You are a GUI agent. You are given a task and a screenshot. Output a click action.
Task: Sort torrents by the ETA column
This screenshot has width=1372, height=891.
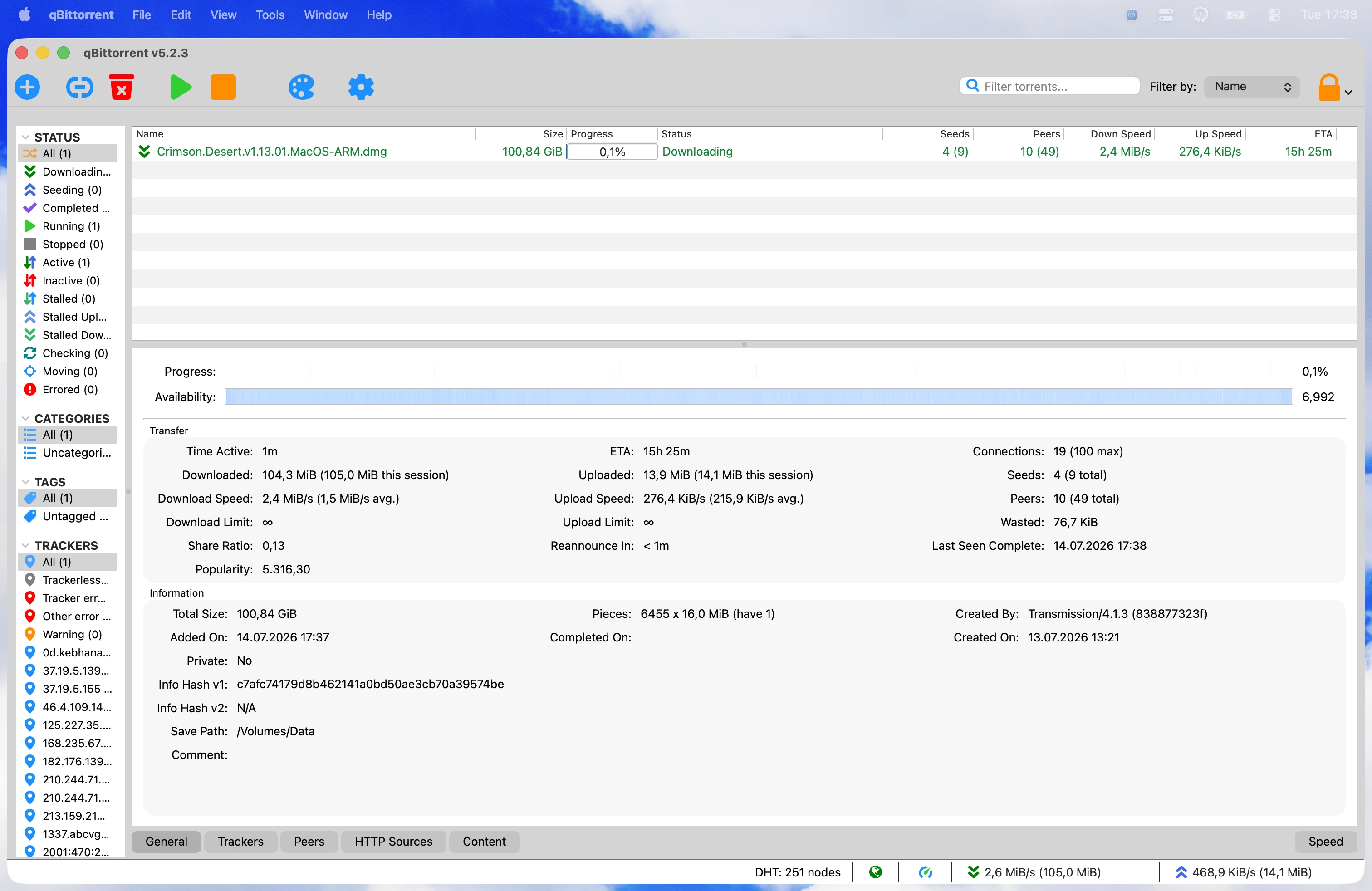pyautogui.click(x=1291, y=134)
